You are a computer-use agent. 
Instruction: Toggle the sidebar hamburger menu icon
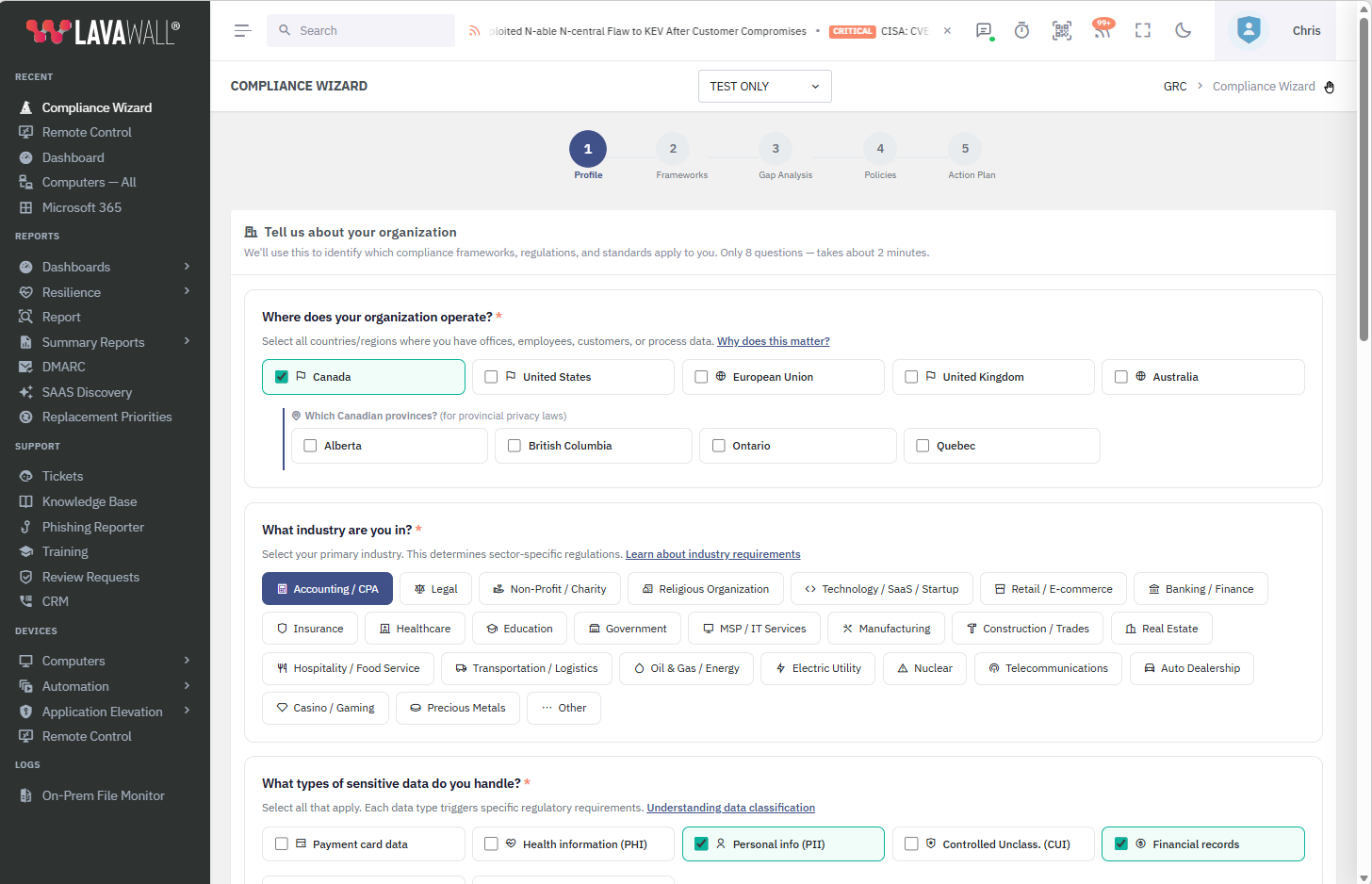tap(242, 31)
